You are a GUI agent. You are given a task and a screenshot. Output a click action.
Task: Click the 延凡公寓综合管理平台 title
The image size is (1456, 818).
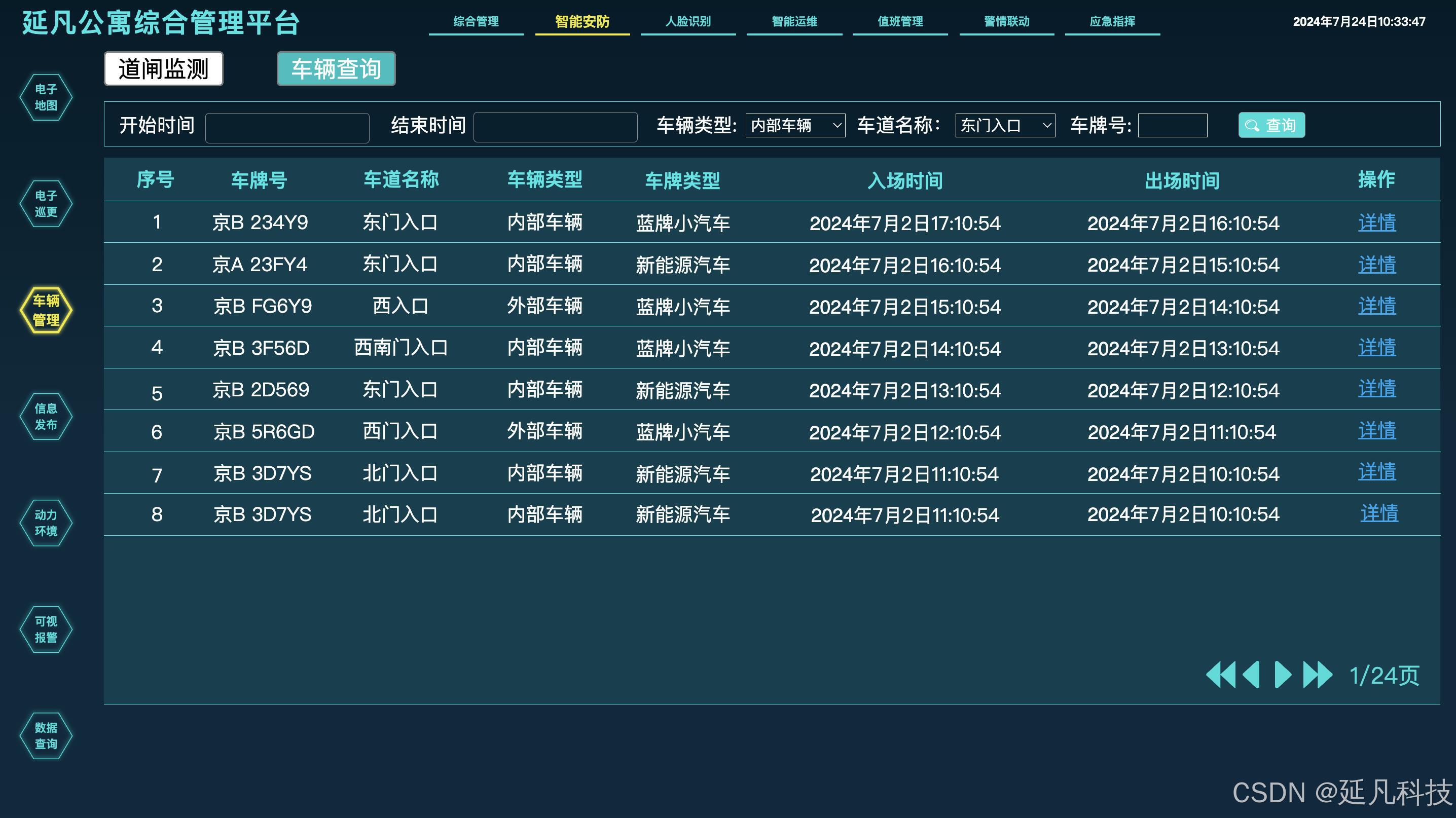click(161, 23)
